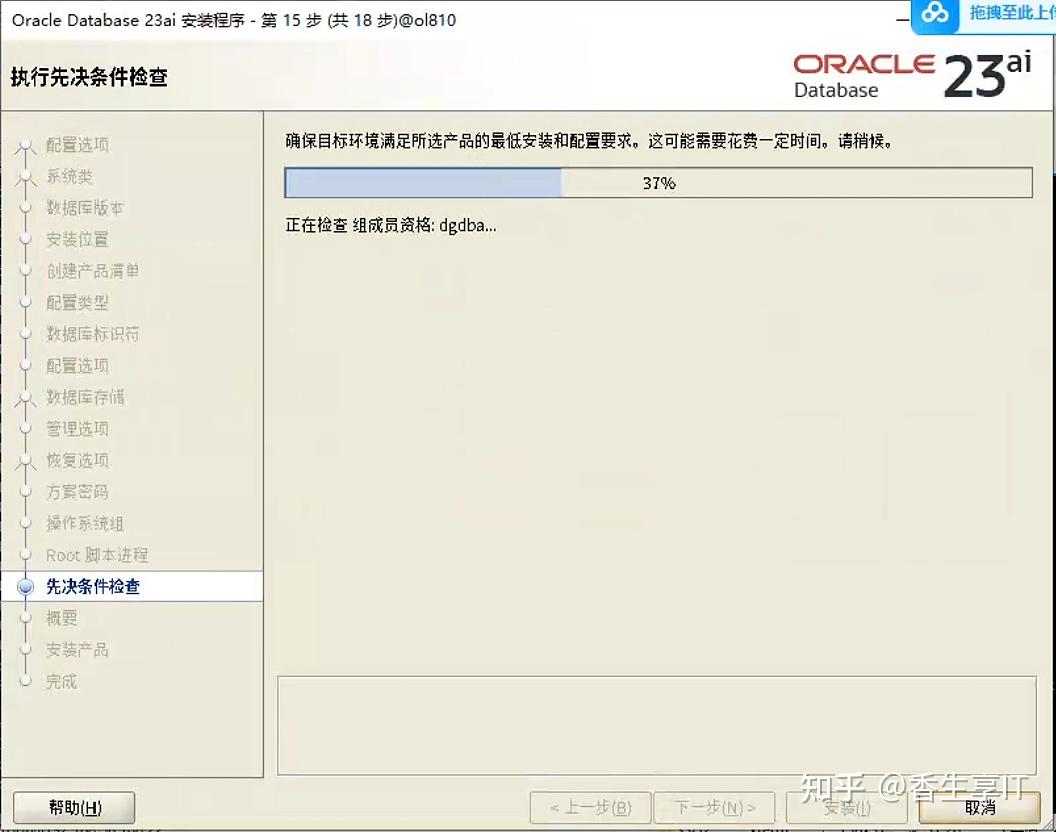Select the Root 脚本进程 step
1056x832 pixels.
pyautogui.click(x=25, y=555)
